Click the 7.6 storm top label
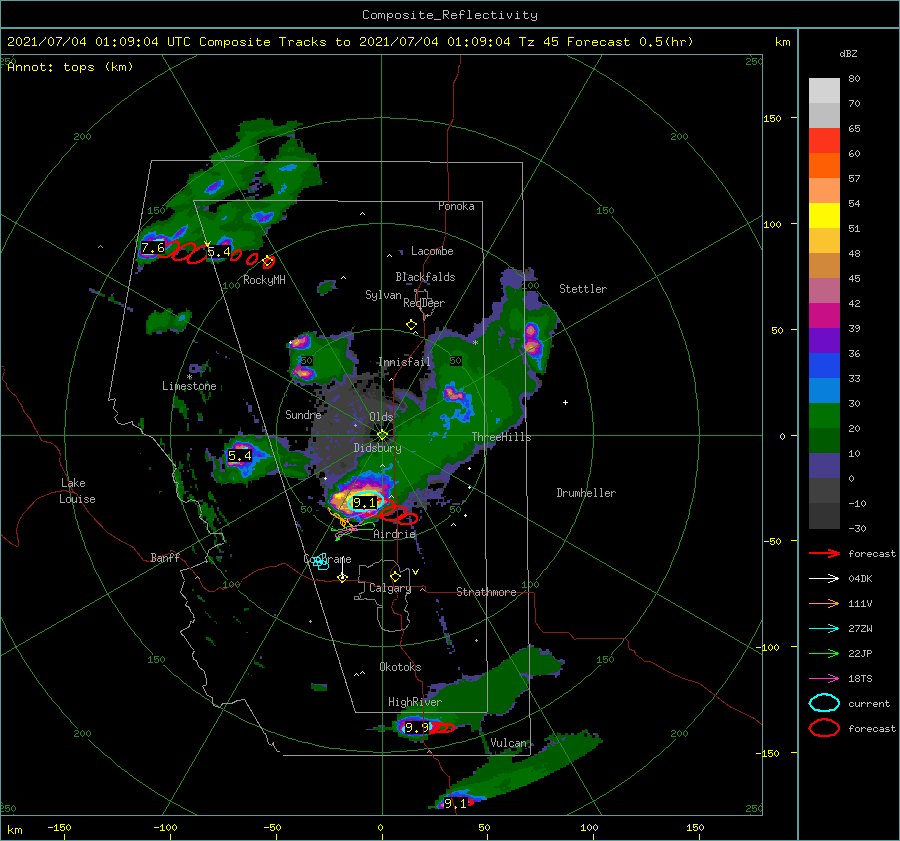Viewport: 900px width, 841px height. [153, 248]
